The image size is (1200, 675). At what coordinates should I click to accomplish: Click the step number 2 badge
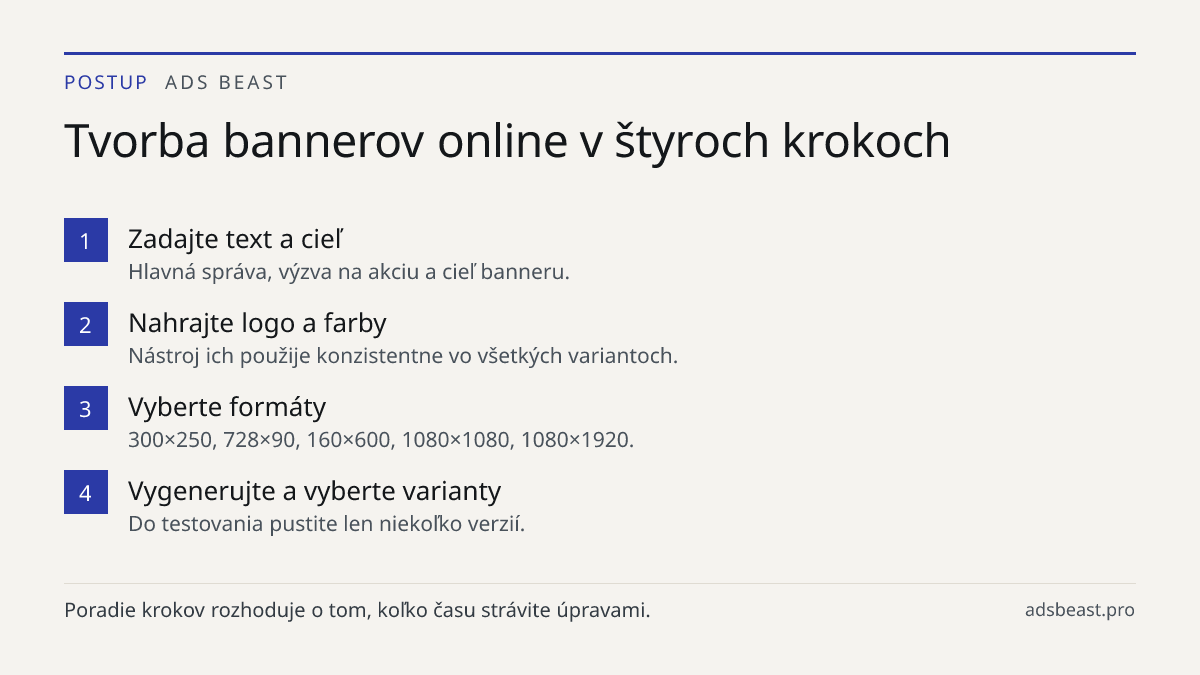86,324
